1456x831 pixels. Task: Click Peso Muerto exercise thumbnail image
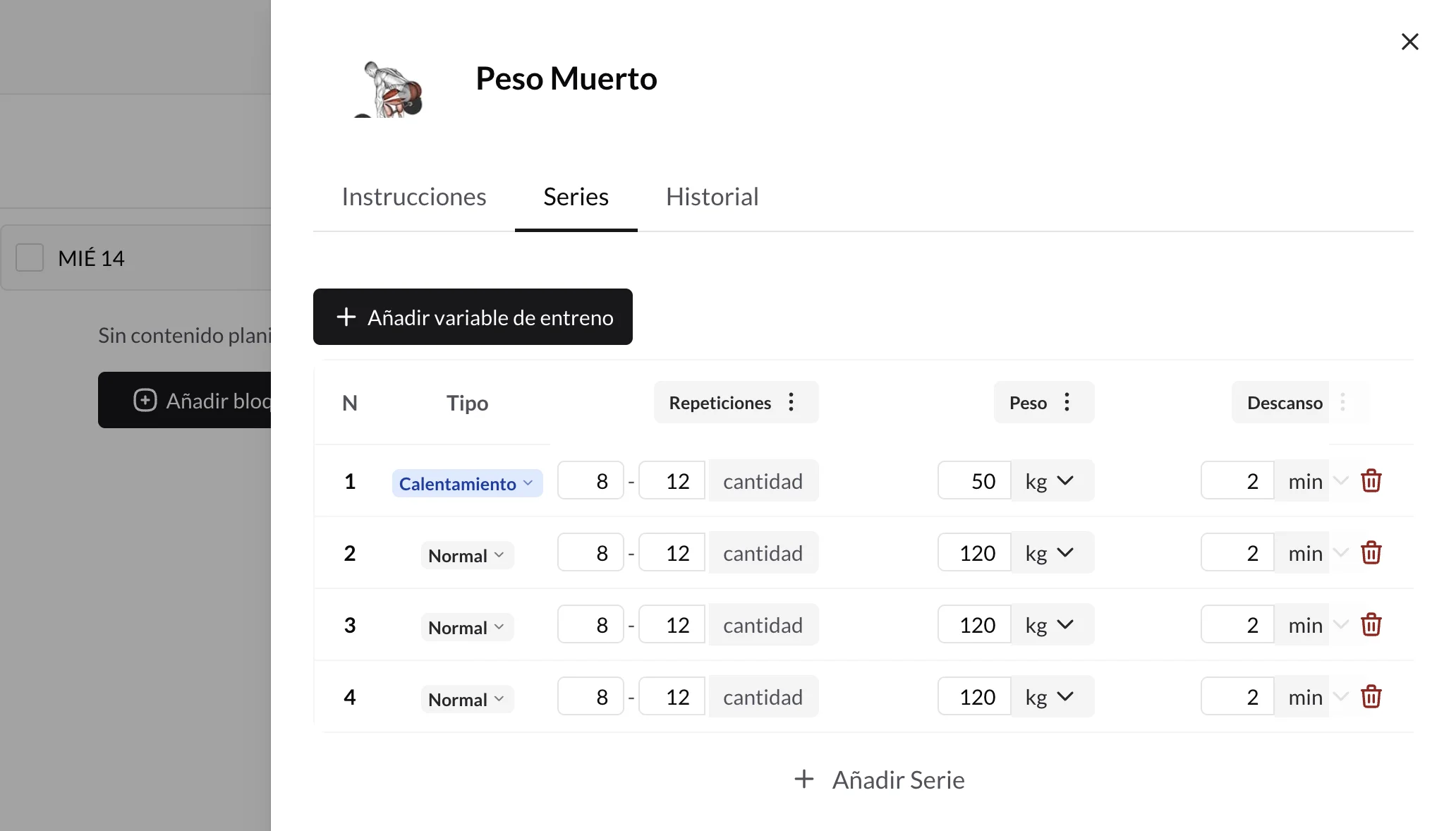click(x=390, y=89)
